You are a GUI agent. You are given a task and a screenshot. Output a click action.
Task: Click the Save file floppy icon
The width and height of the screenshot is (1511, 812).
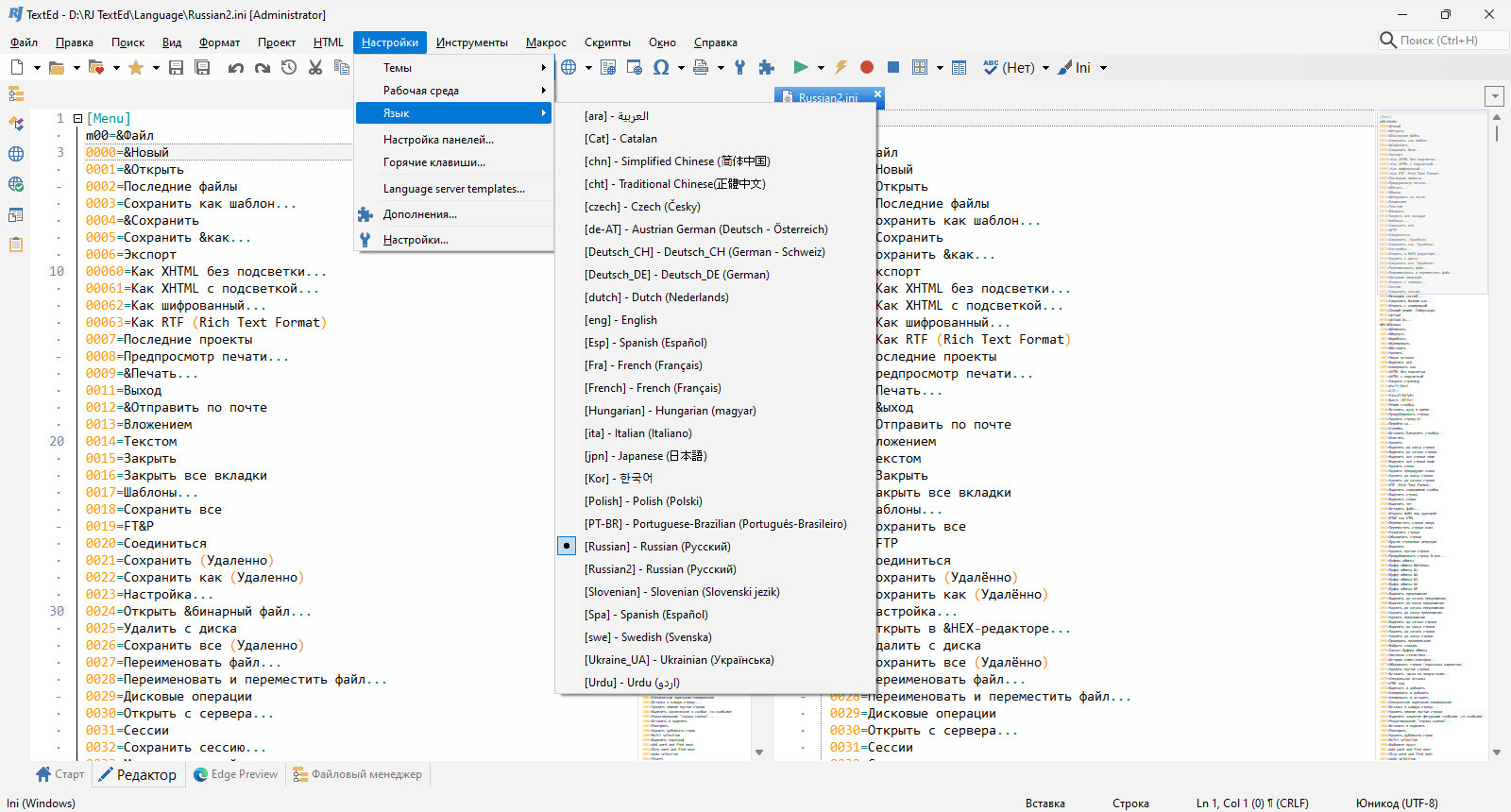pyautogui.click(x=176, y=67)
